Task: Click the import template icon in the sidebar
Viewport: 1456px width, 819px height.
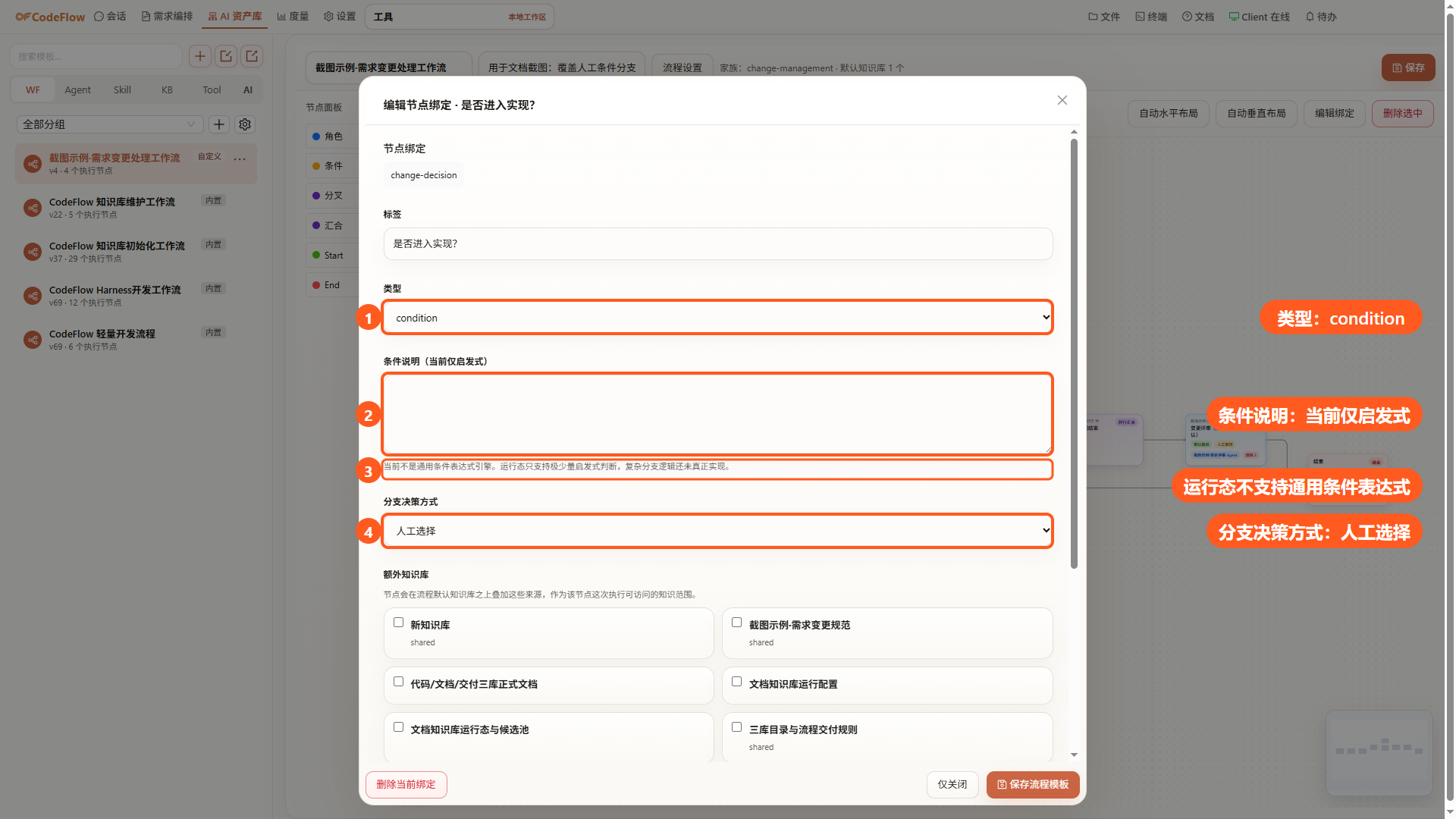Action: [x=226, y=56]
